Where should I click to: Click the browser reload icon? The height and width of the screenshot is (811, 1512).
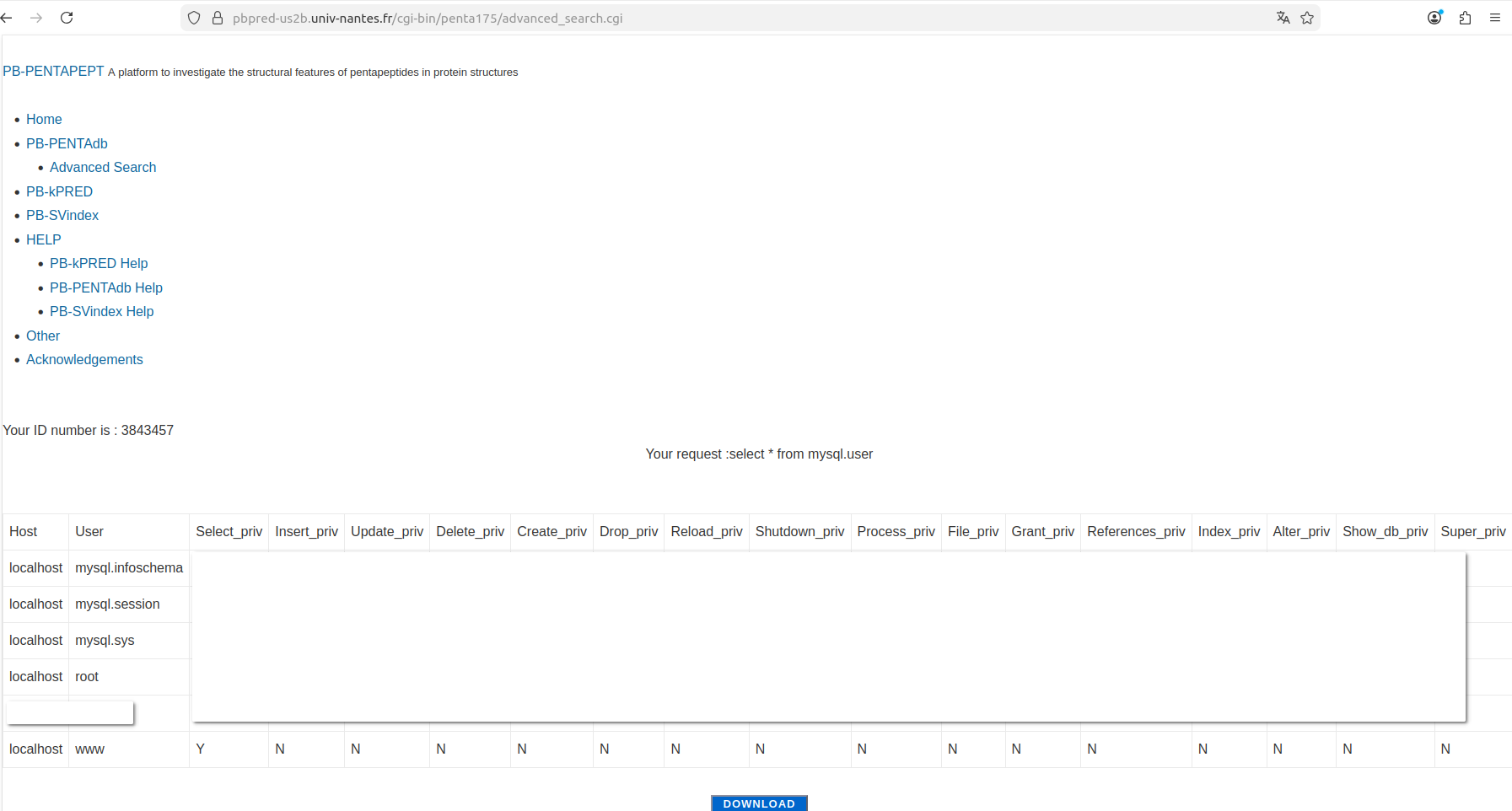point(67,18)
